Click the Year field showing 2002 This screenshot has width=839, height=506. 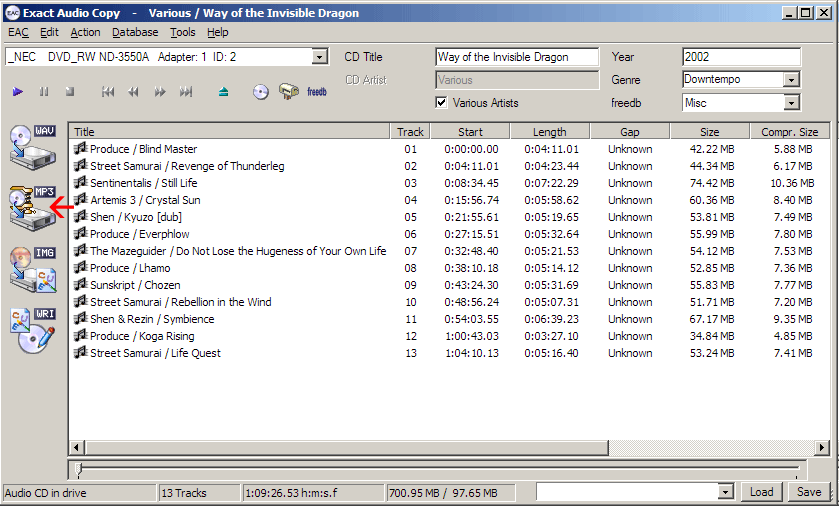pos(741,57)
